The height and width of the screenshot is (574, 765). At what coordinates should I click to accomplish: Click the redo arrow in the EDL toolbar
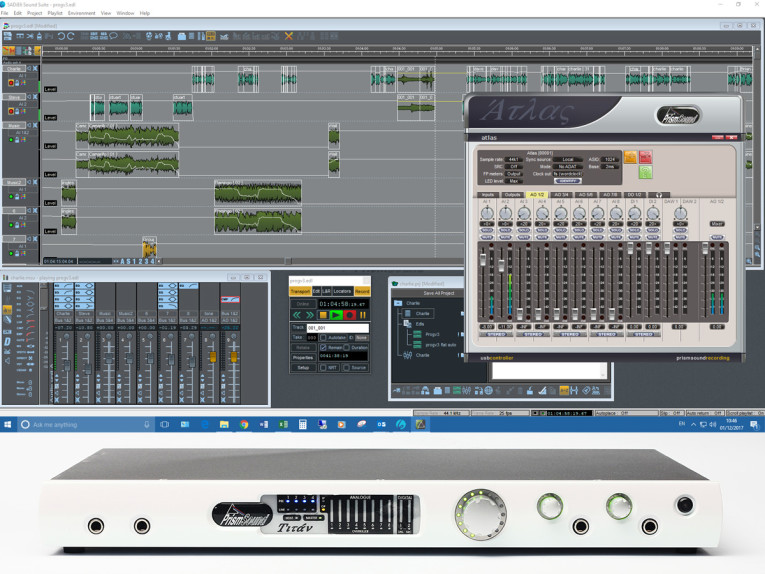[x=71, y=36]
